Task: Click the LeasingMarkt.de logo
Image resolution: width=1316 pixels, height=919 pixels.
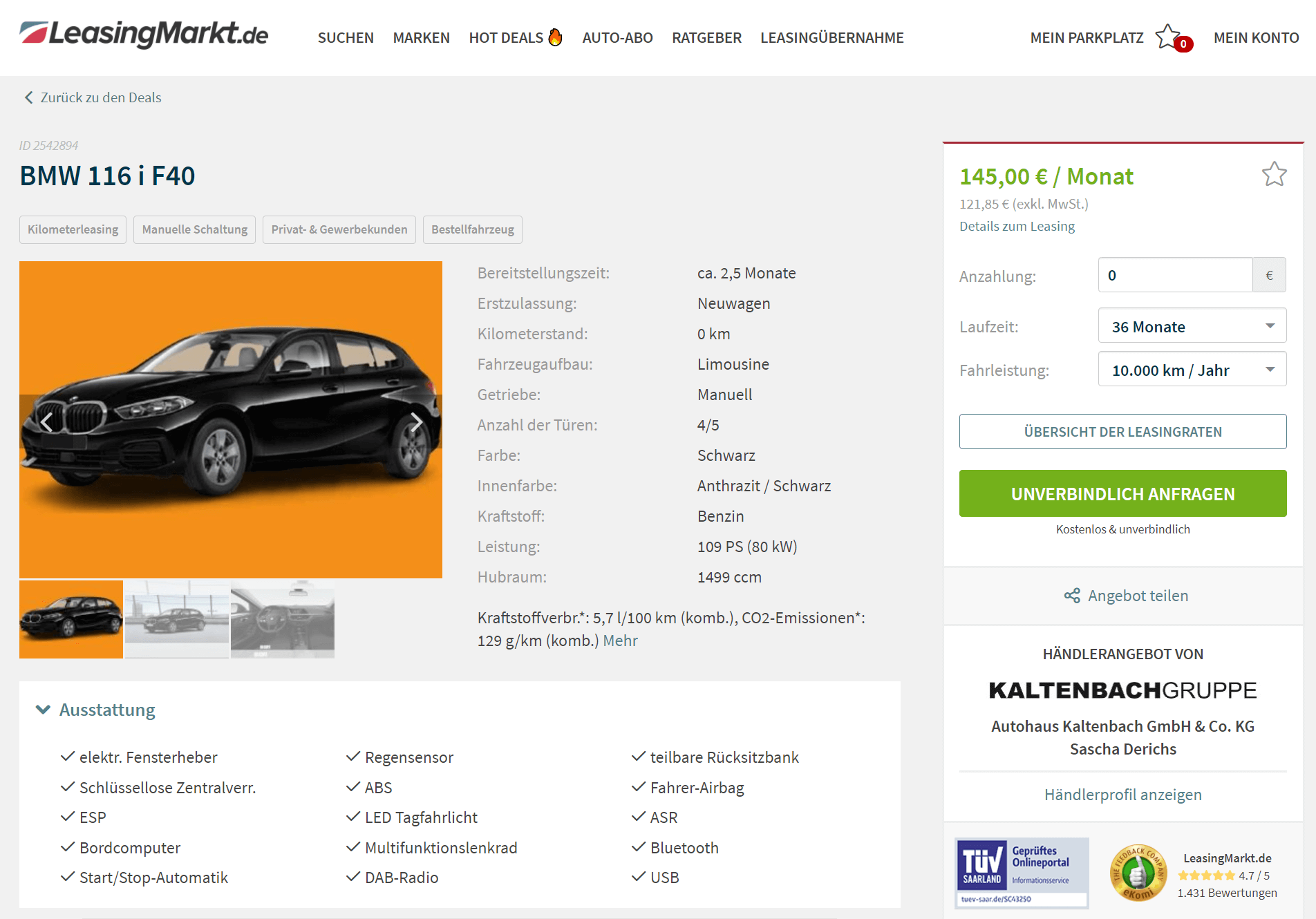Action: click(144, 34)
